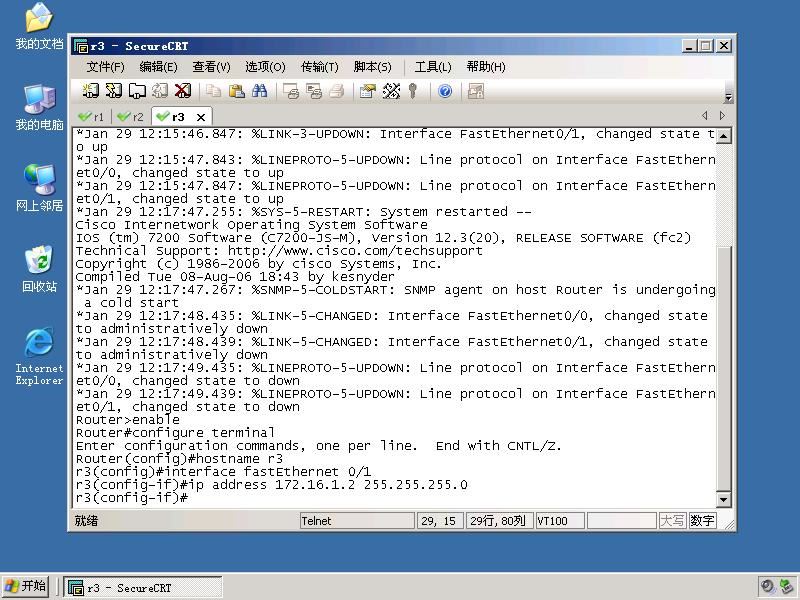Click VT100 in the status bar

point(559,521)
